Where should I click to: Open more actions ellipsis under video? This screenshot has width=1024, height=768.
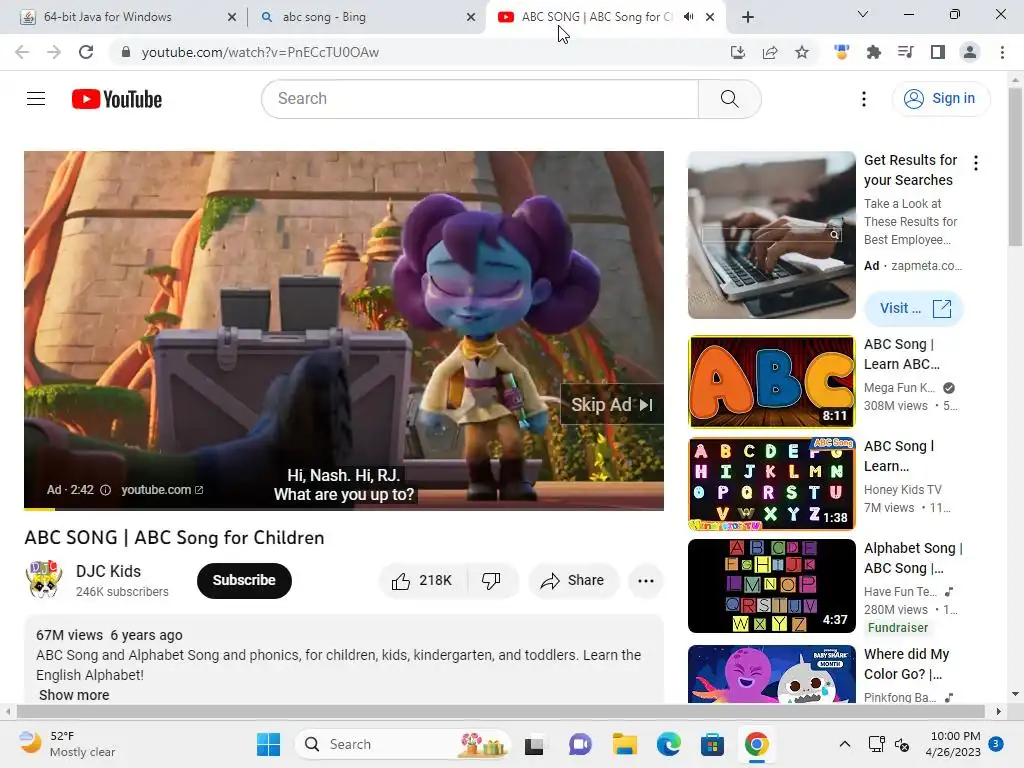pyautogui.click(x=646, y=581)
